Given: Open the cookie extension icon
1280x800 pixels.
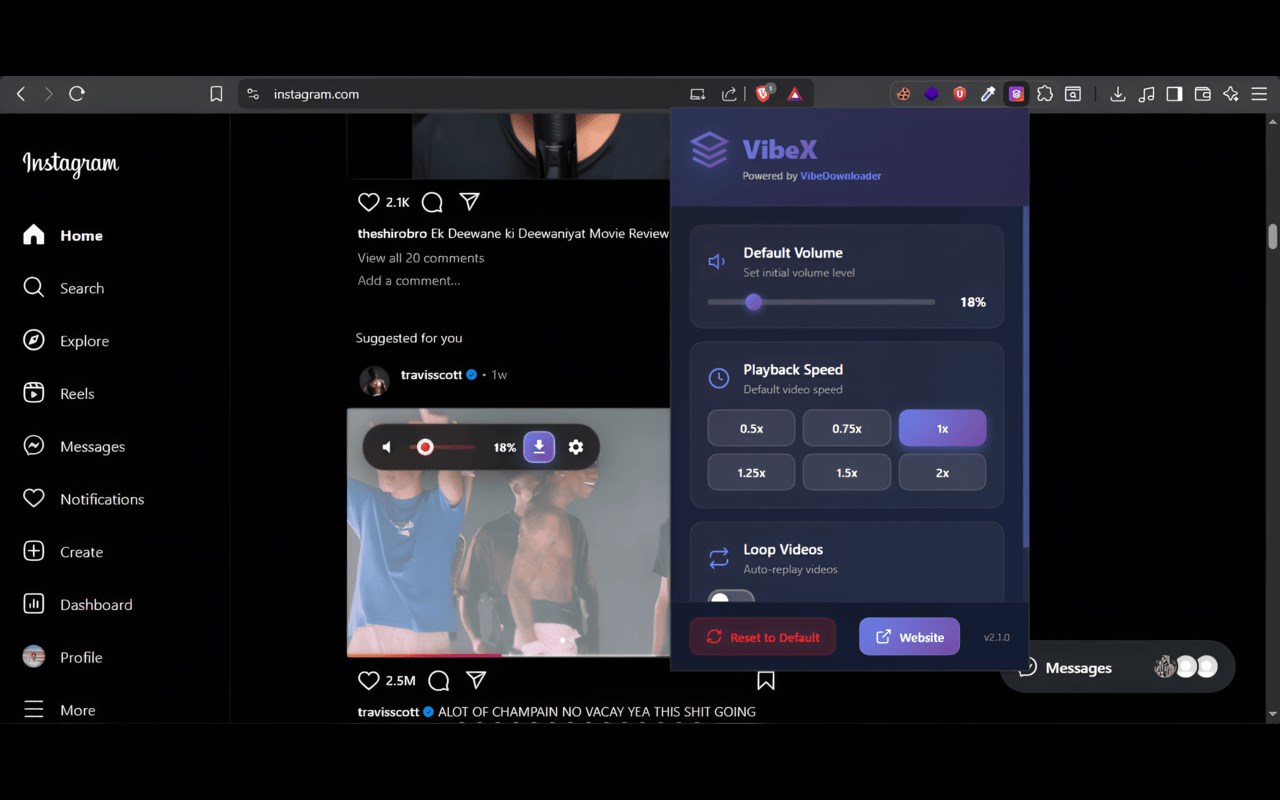Looking at the screenshot, I should (903, 94).
